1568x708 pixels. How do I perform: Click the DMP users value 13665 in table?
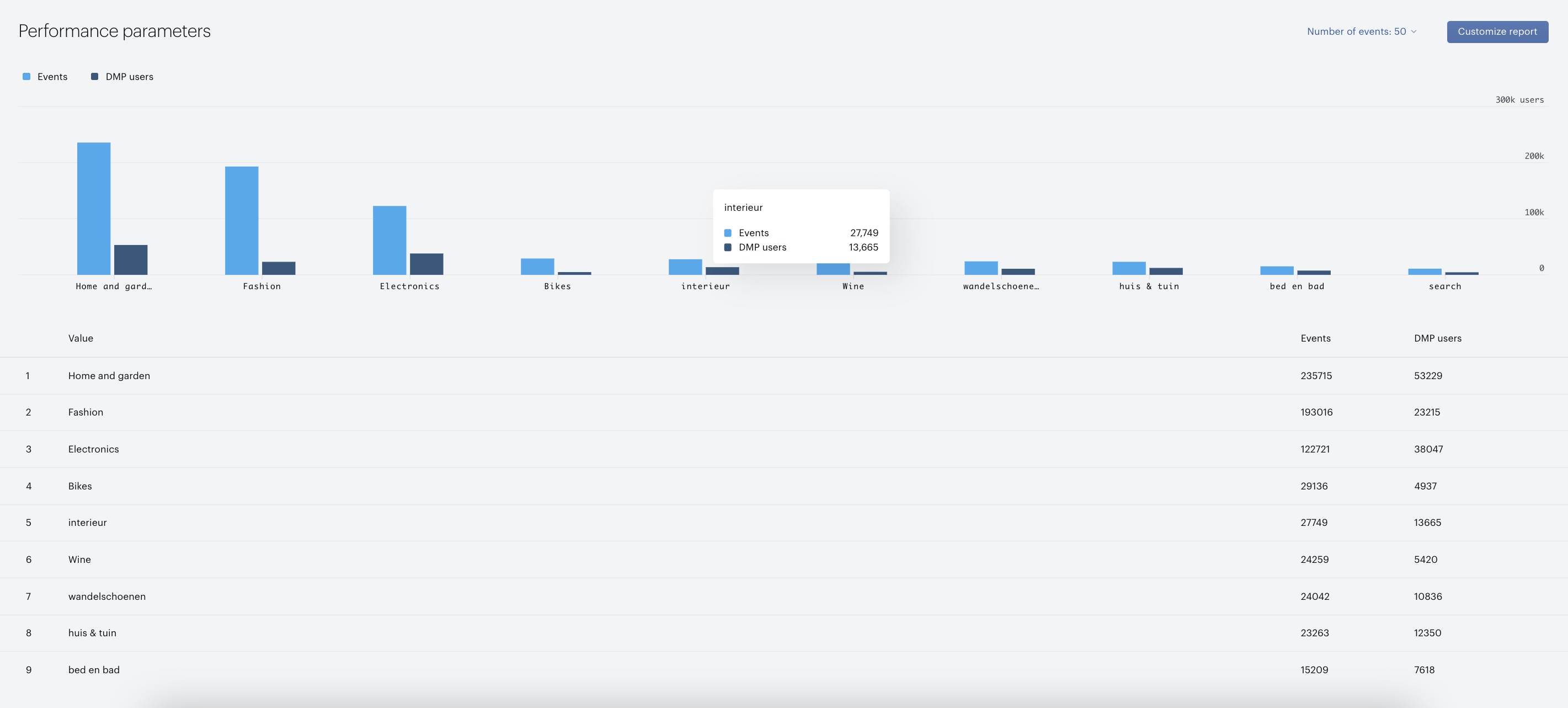(1427, 523)
